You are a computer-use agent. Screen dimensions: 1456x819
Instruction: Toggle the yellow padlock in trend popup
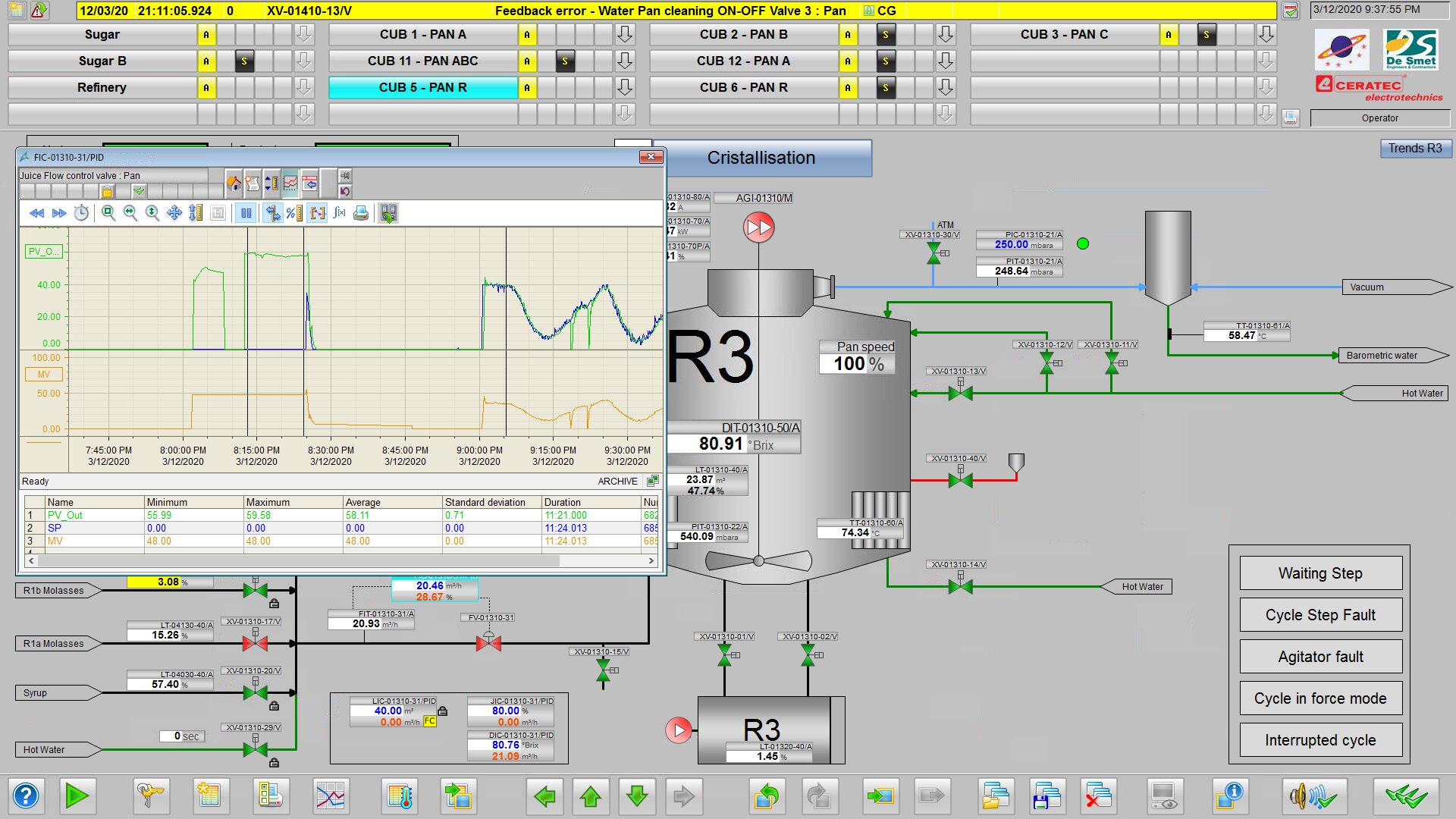pyautogui.click(x=107, y=191)
